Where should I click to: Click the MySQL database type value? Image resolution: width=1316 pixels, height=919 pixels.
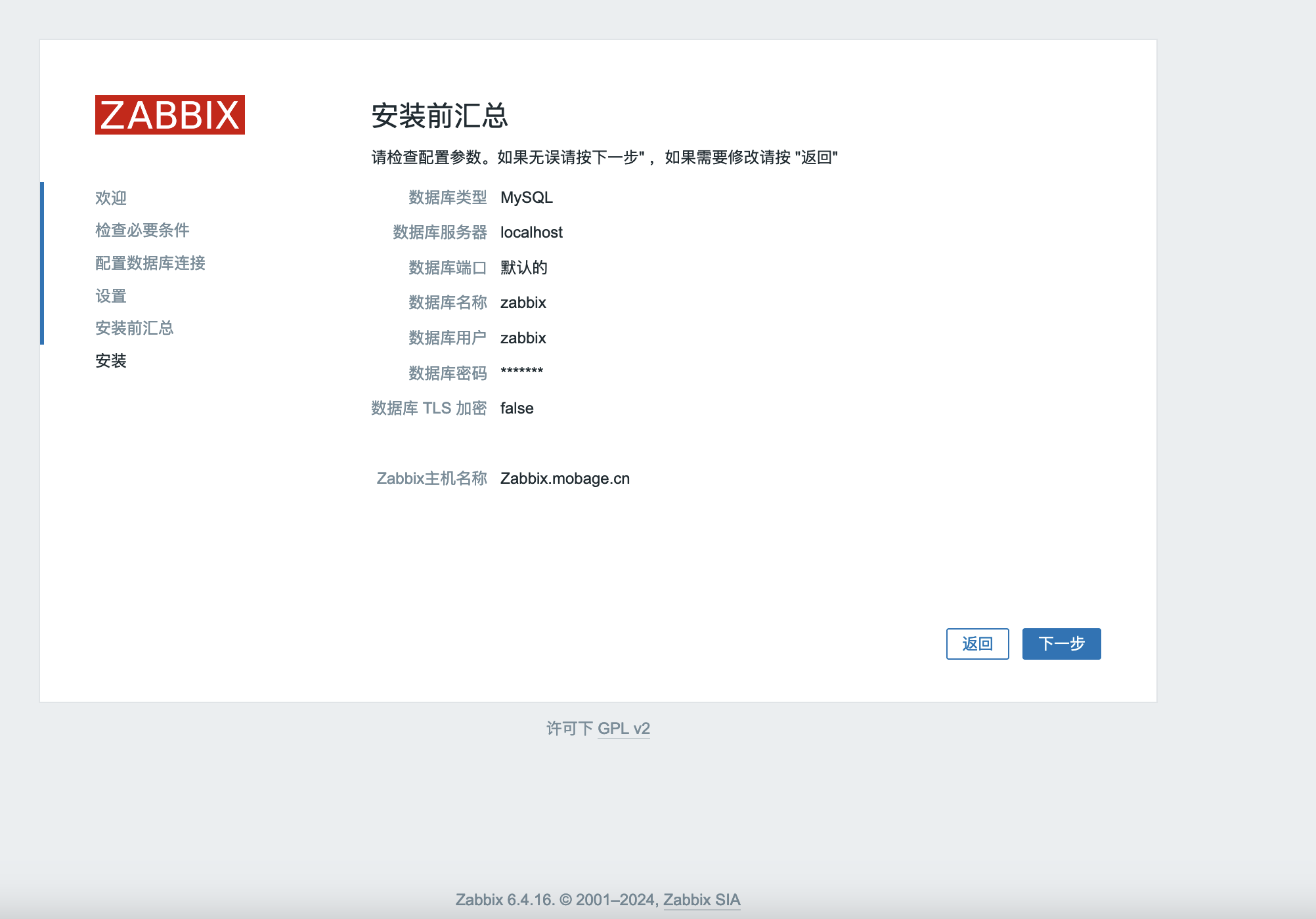pyautogui.click(x=527, y=198)
